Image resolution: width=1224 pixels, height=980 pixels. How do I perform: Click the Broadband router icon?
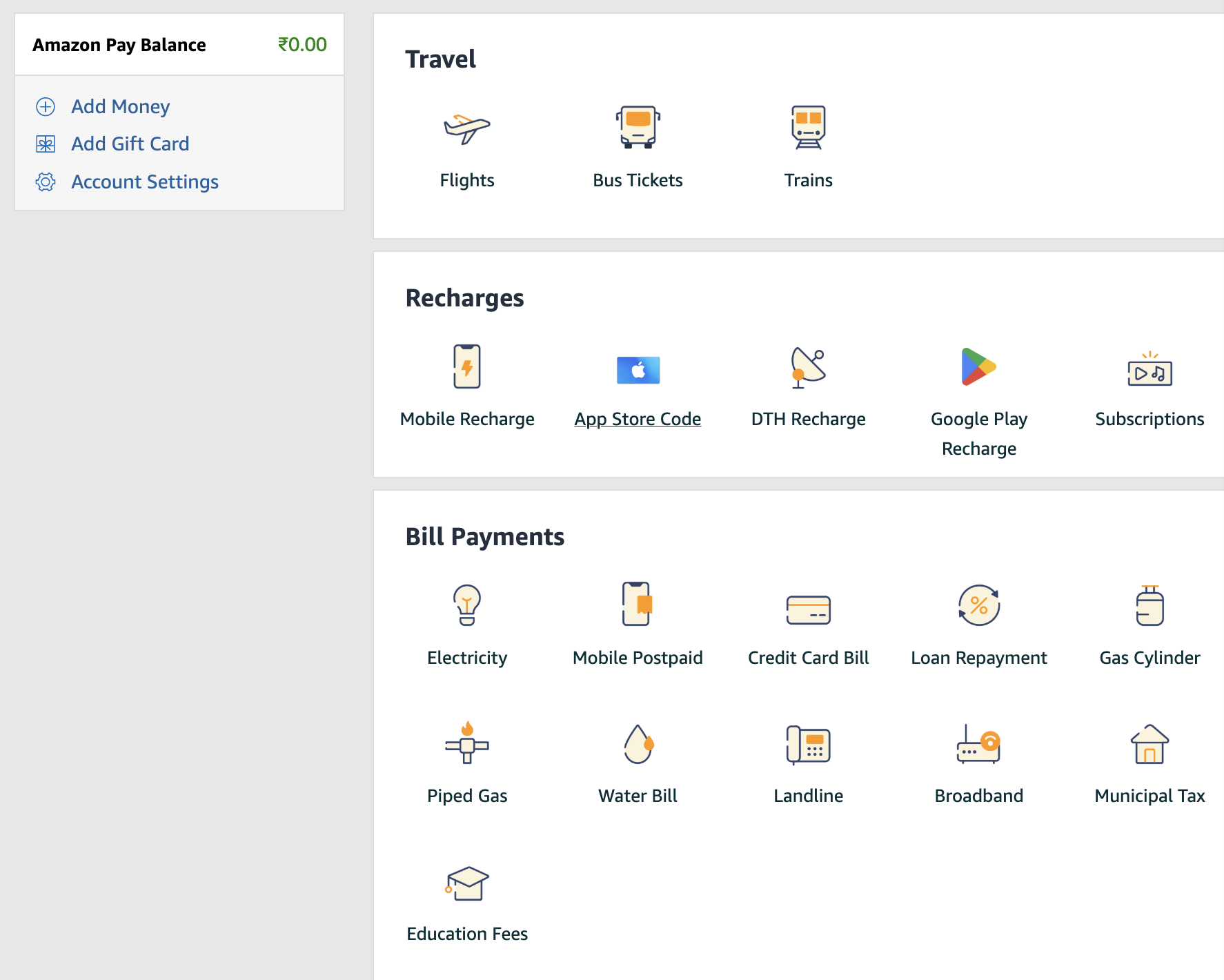[978, 744]
